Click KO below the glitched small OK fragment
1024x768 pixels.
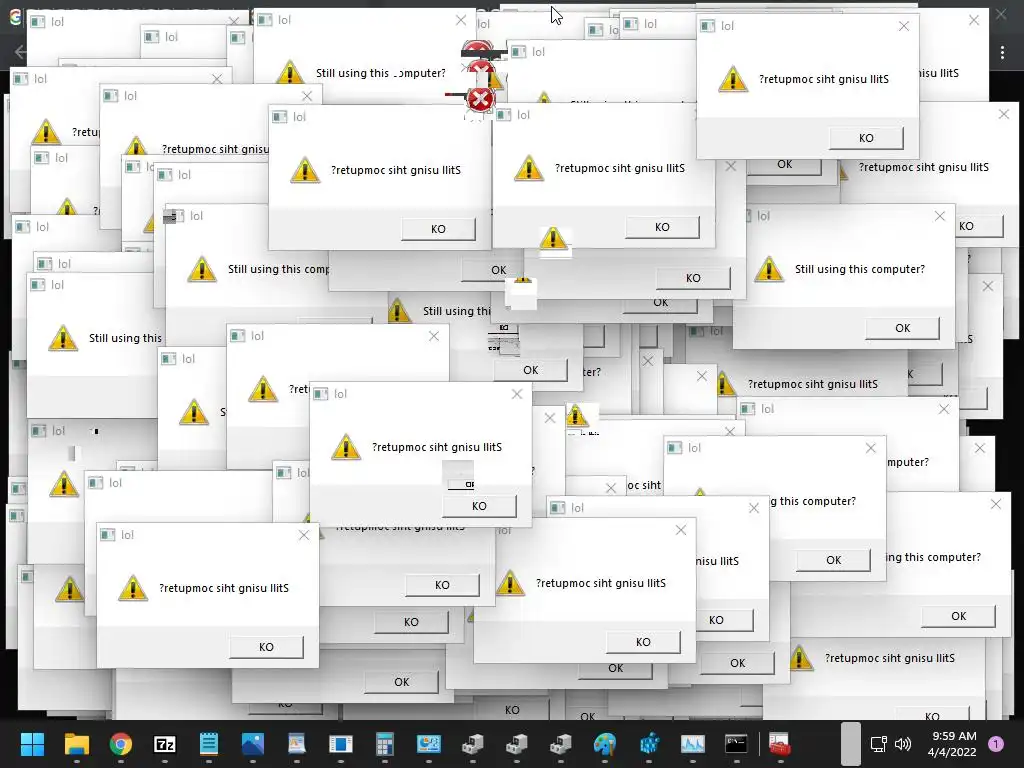click(479, 505)
